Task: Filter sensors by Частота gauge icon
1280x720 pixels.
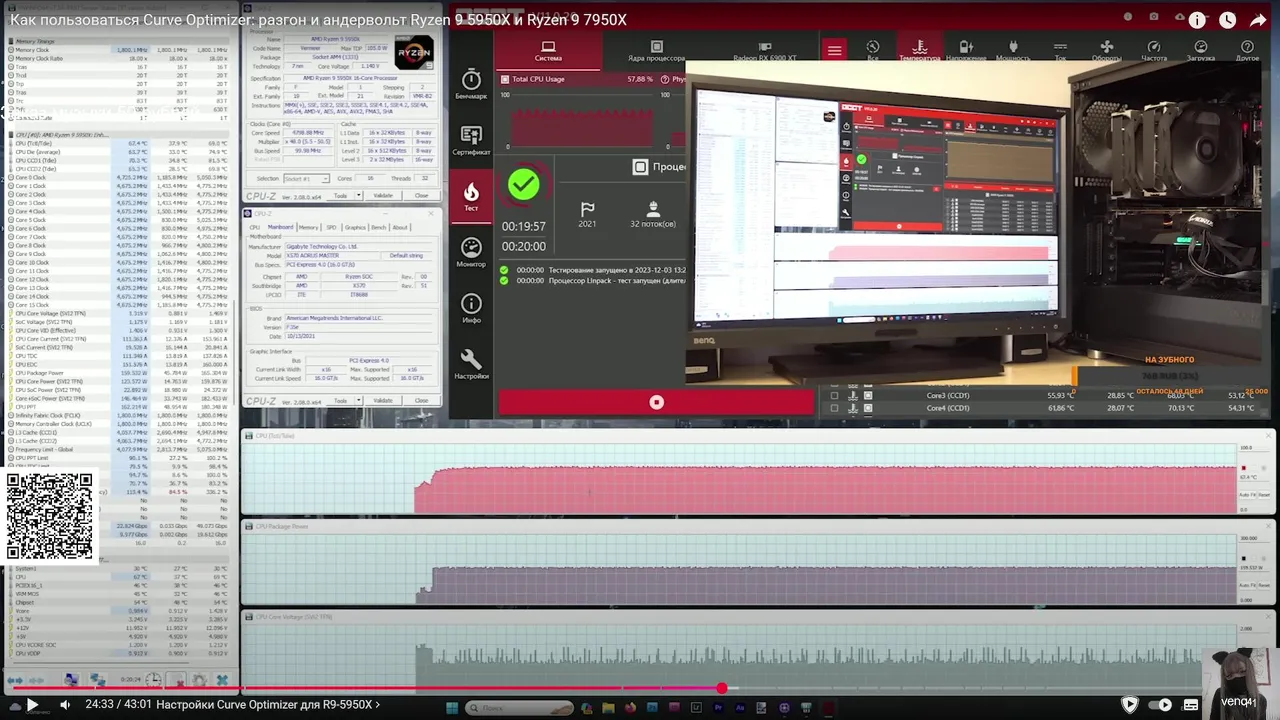Action: pyautogui.click(x=1154, y=51)
